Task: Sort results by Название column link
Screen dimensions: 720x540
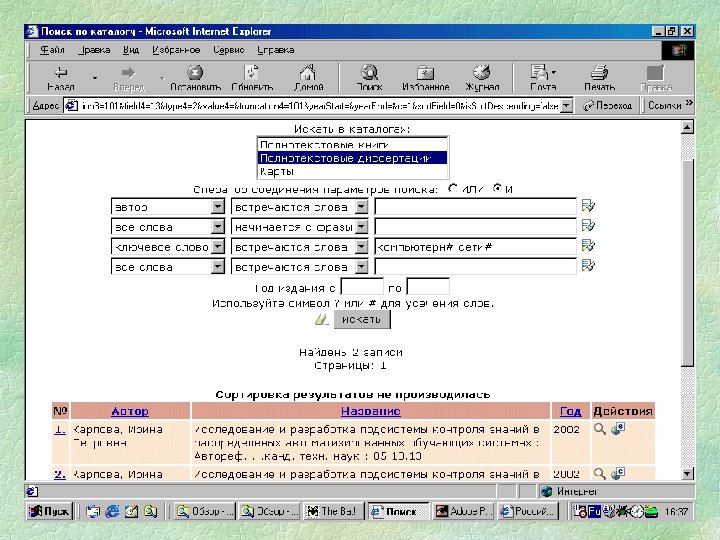Action: point(371,411)
